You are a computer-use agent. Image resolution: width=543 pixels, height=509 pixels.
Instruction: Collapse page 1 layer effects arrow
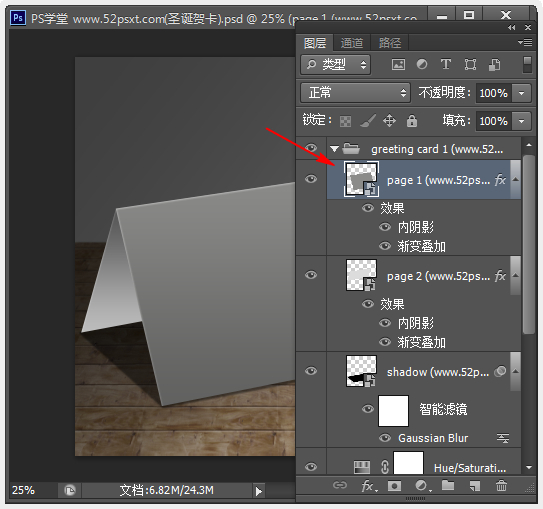[x=515, y=179]
